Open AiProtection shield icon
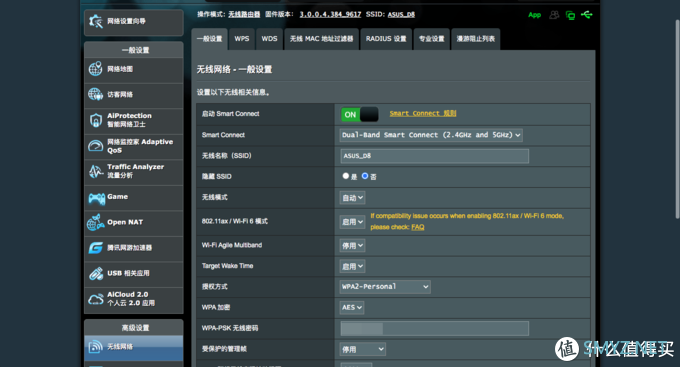The height and width of the screenshot is (367, 680). [95, 120]
